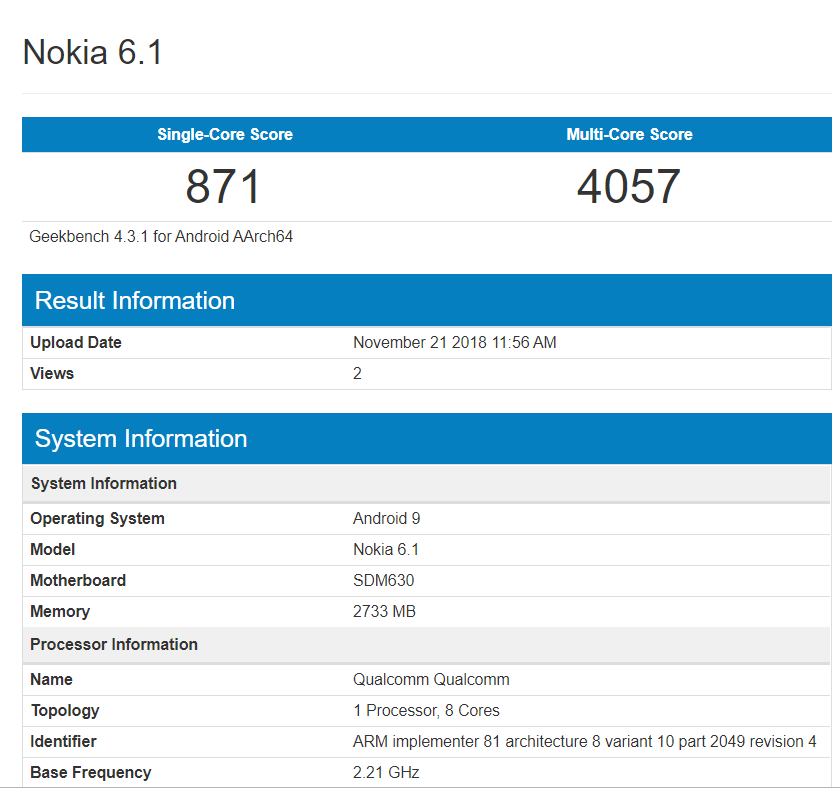Click the Processor Information subsection header
This screenshot has width=840, height=790.
coord(113,644)
